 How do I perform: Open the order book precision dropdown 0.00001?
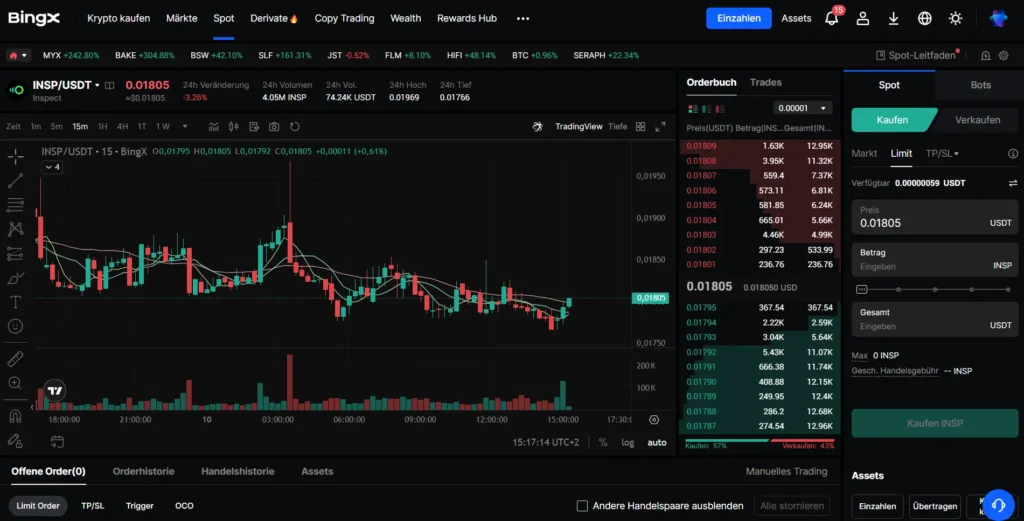pos(803,108)
